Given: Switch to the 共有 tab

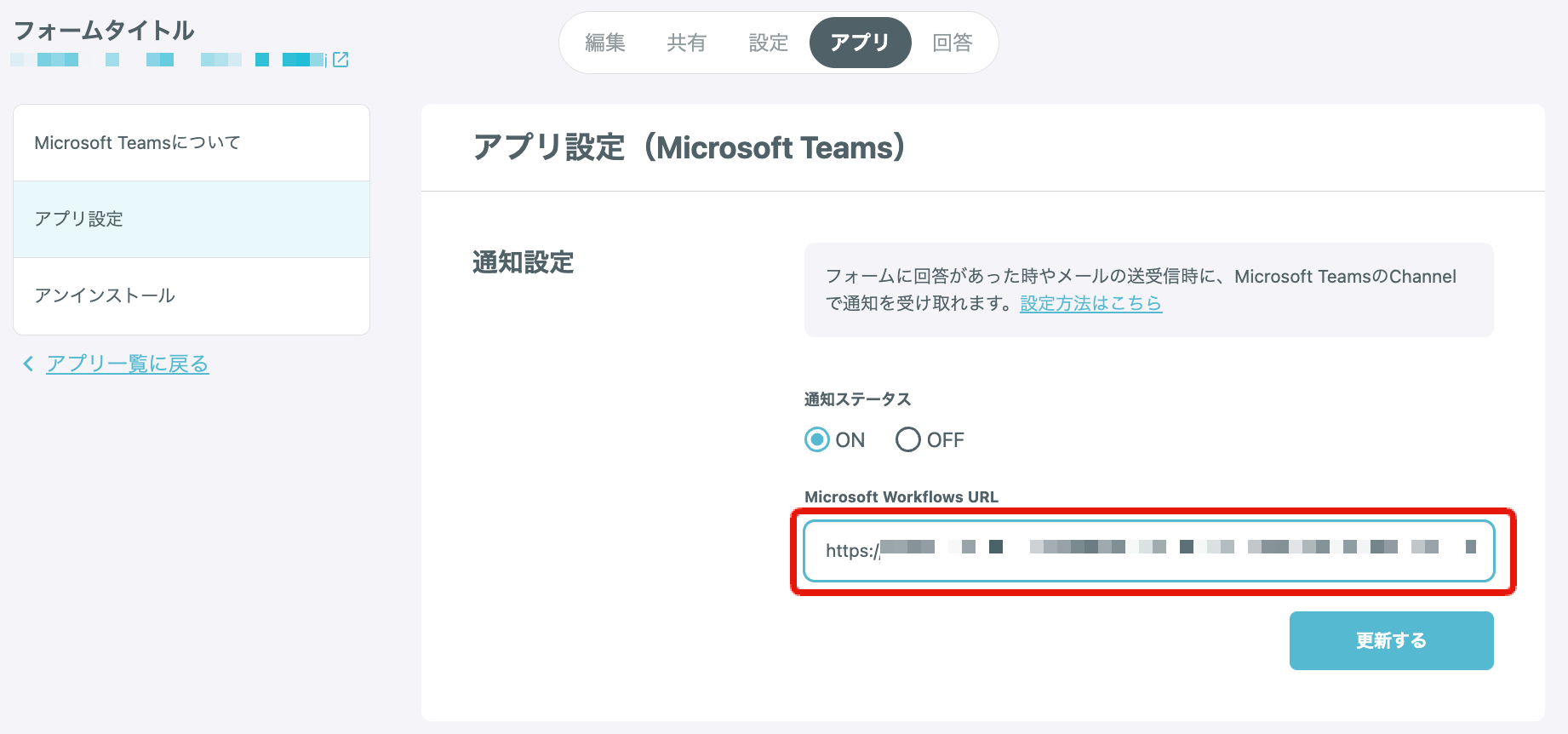Looking at the screenshot, I should click(x=687, y=43).
